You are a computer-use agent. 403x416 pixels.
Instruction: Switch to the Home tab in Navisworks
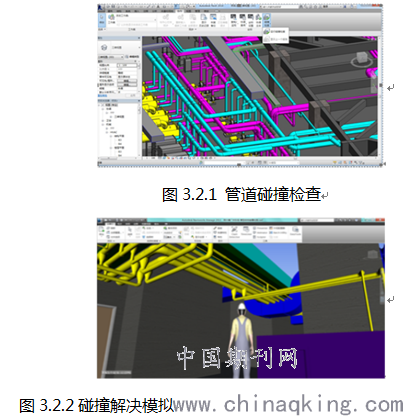[x=110, y=224]
